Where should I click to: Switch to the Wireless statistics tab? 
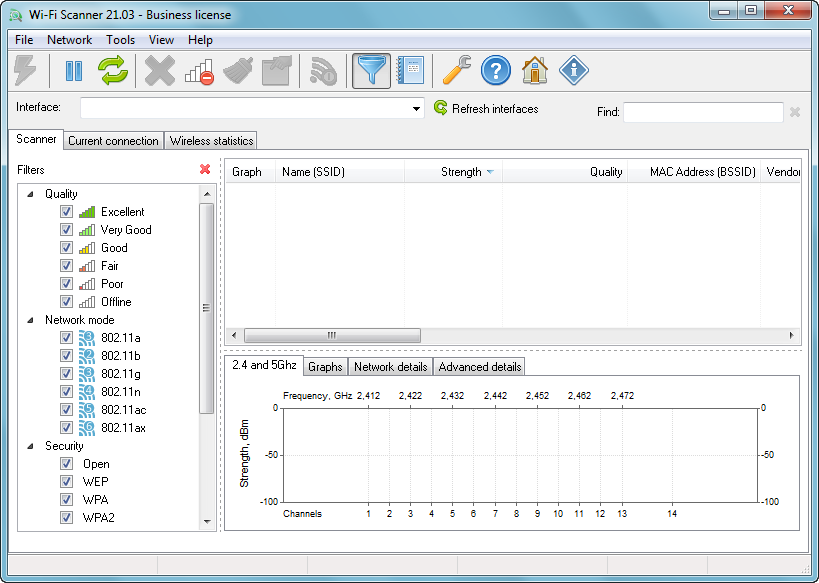tap(212, 141)
